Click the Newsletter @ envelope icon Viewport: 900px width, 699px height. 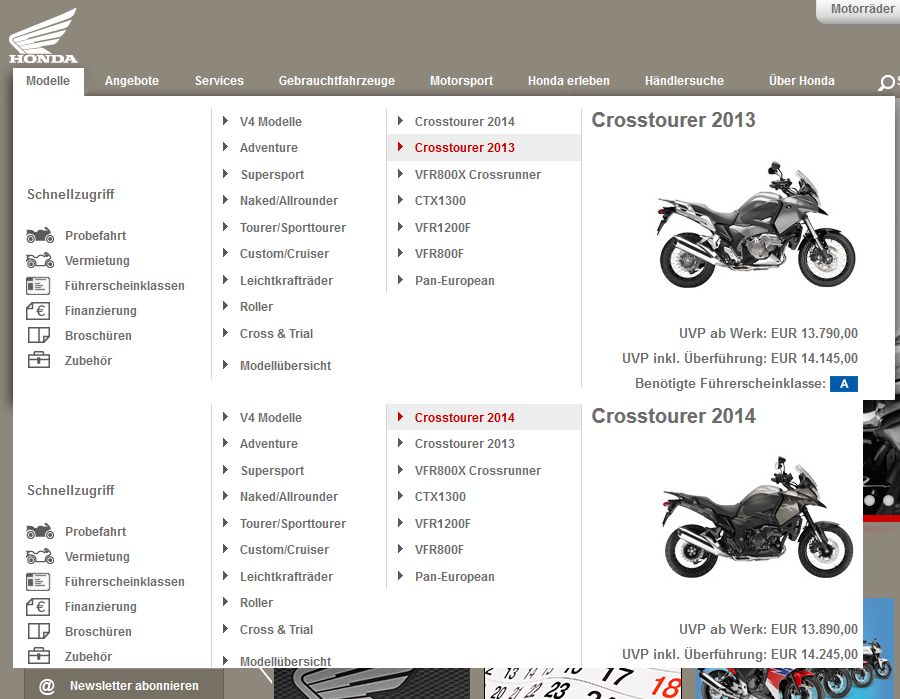46,686
